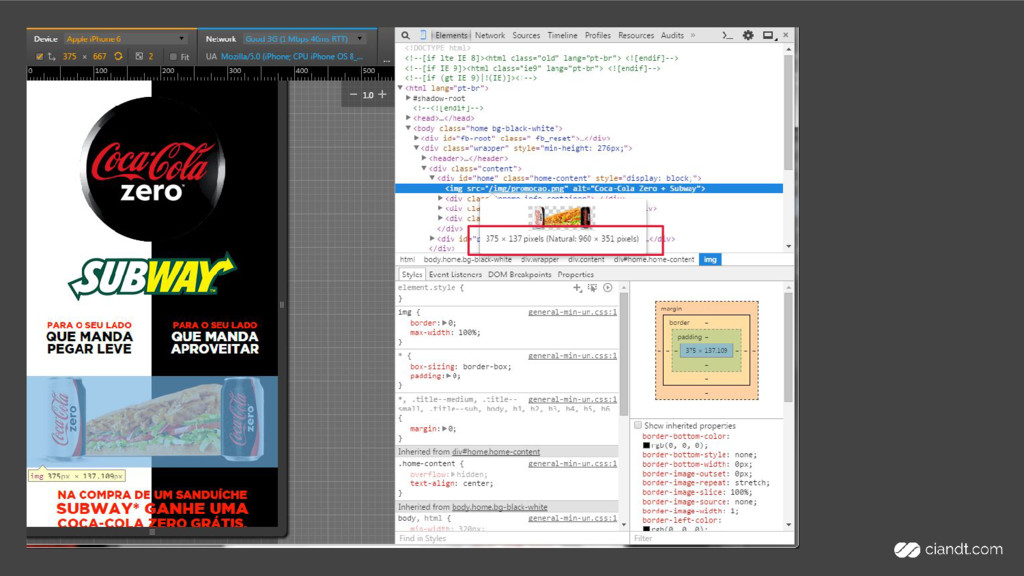Expand the padding property triangle
Image resolution: width=1024 pixels, height=576 pixels.
point(449,376)
